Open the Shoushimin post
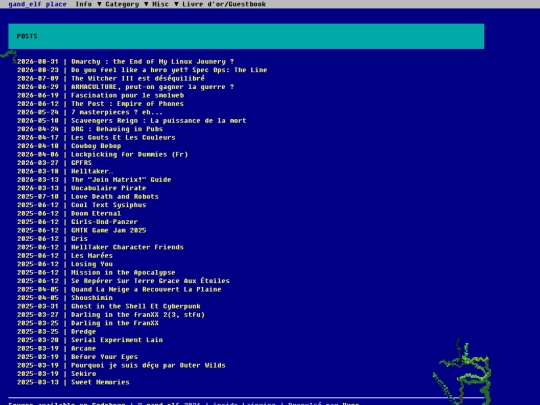 [92, 298]
